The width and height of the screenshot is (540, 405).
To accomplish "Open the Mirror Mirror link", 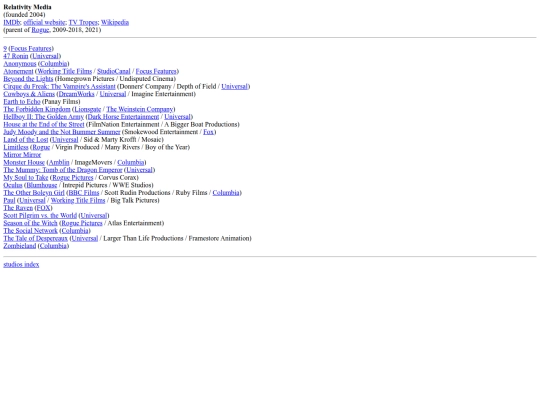I will pyautogui.click(x=22, y=155).
